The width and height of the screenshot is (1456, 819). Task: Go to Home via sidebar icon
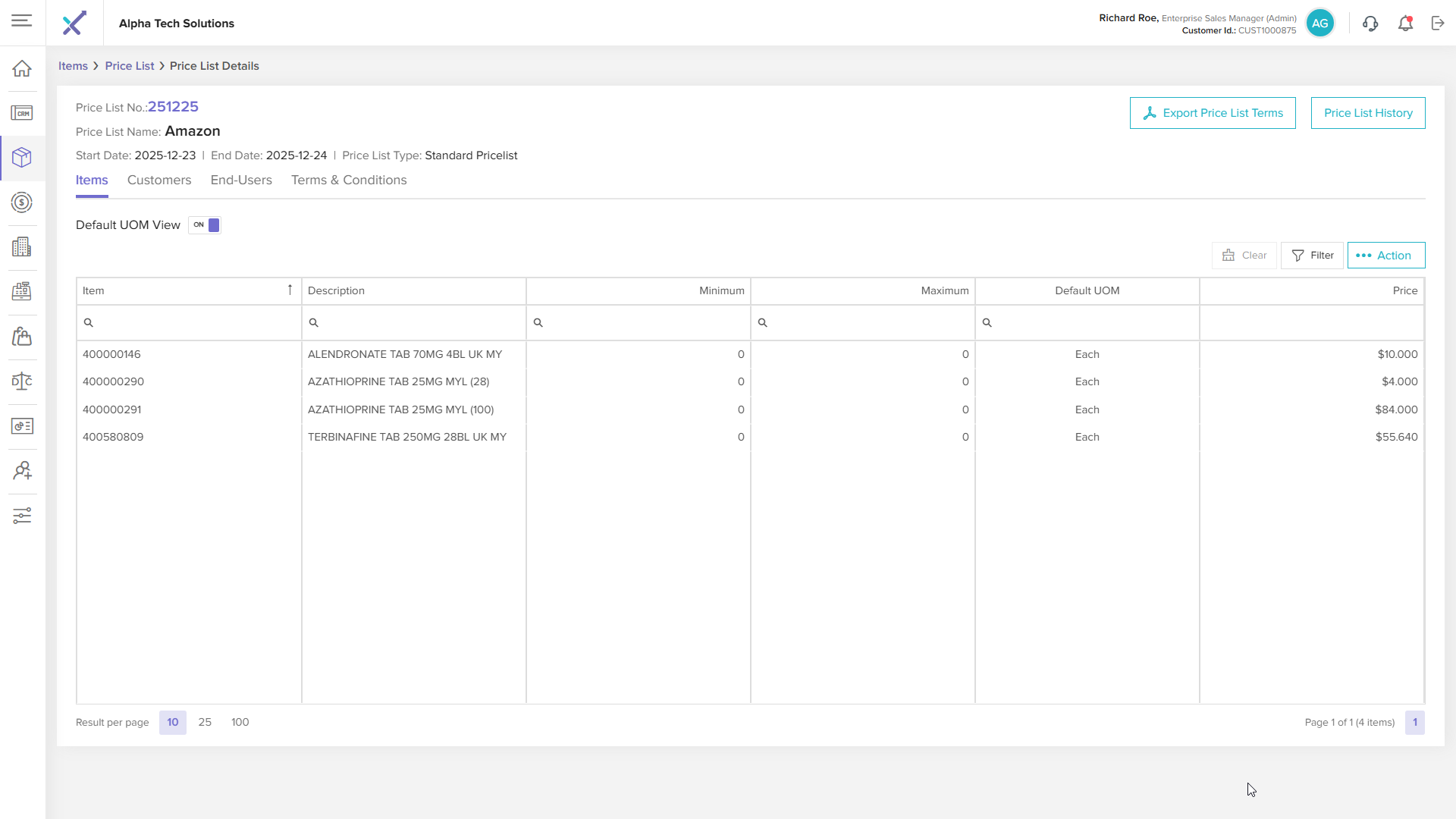tap(22, 68)
